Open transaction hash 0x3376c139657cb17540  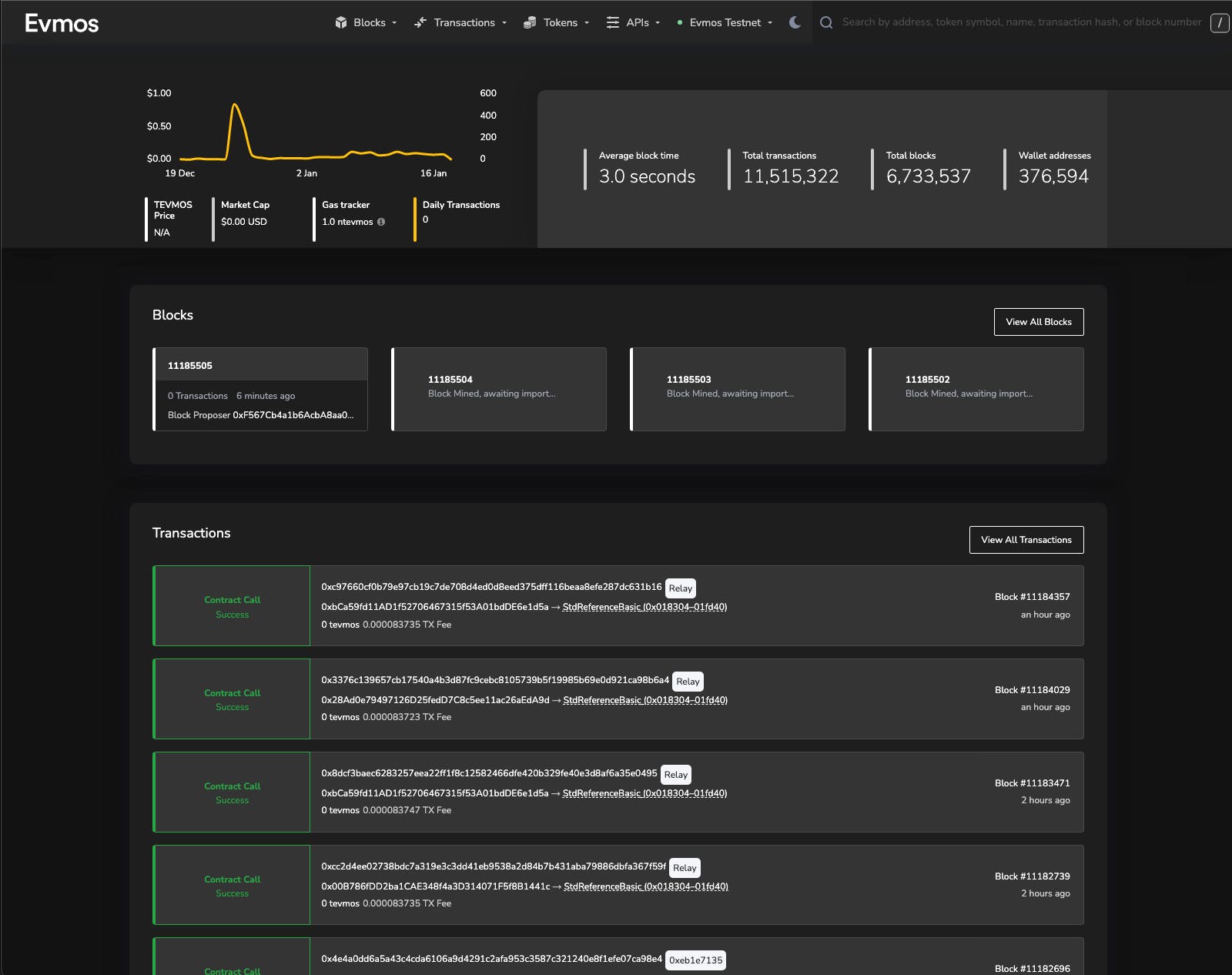point(495,680)
